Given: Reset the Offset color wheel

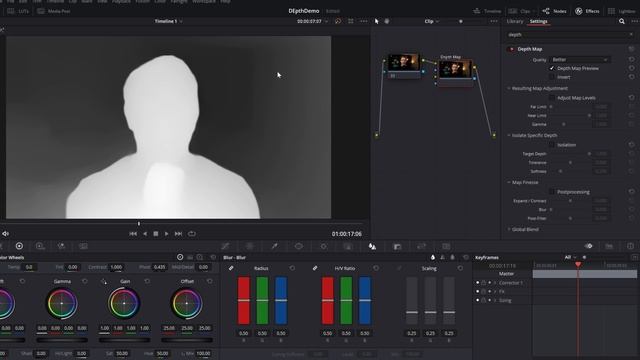Looking at the screenshot, I should [209, 281].
